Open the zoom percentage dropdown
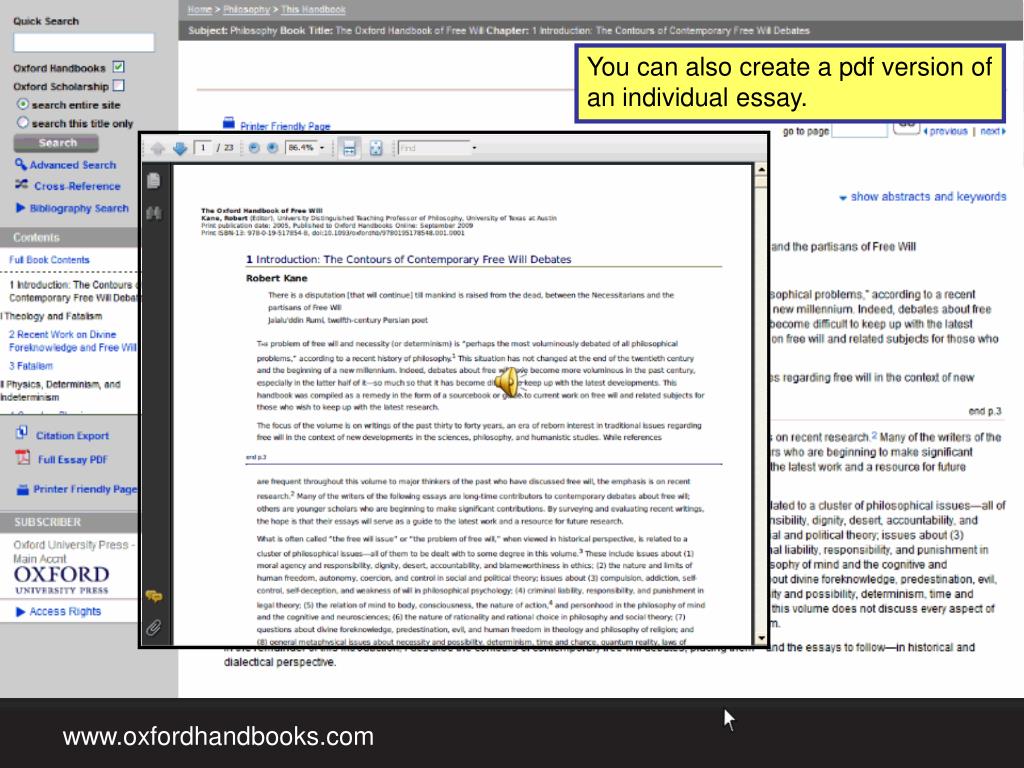 [322, 148]
